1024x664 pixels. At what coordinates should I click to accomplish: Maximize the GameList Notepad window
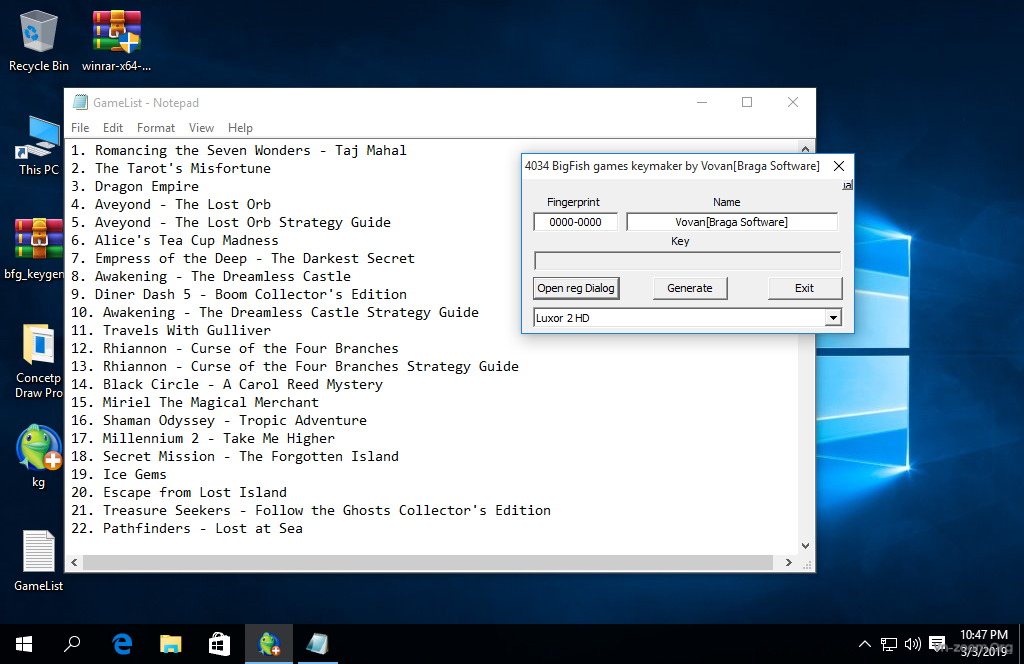[747, 103]
